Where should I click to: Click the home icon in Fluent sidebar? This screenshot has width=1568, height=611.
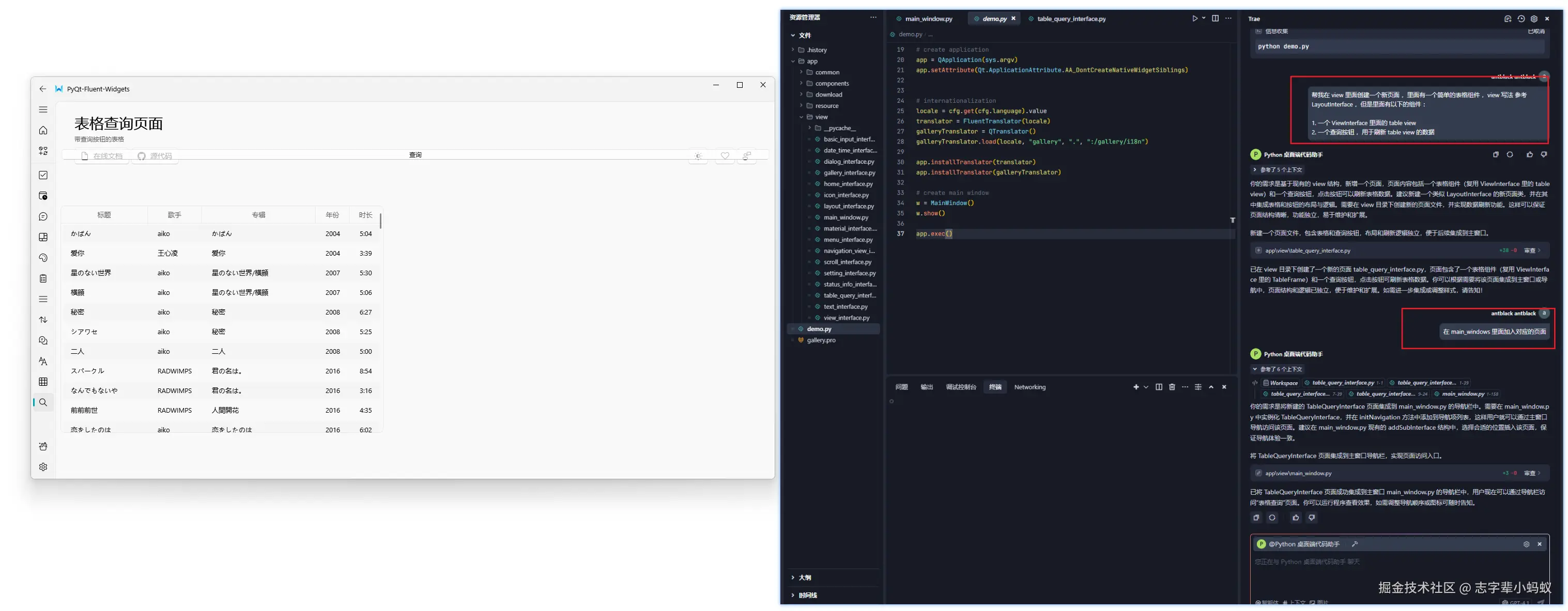(x=43, y=130)
